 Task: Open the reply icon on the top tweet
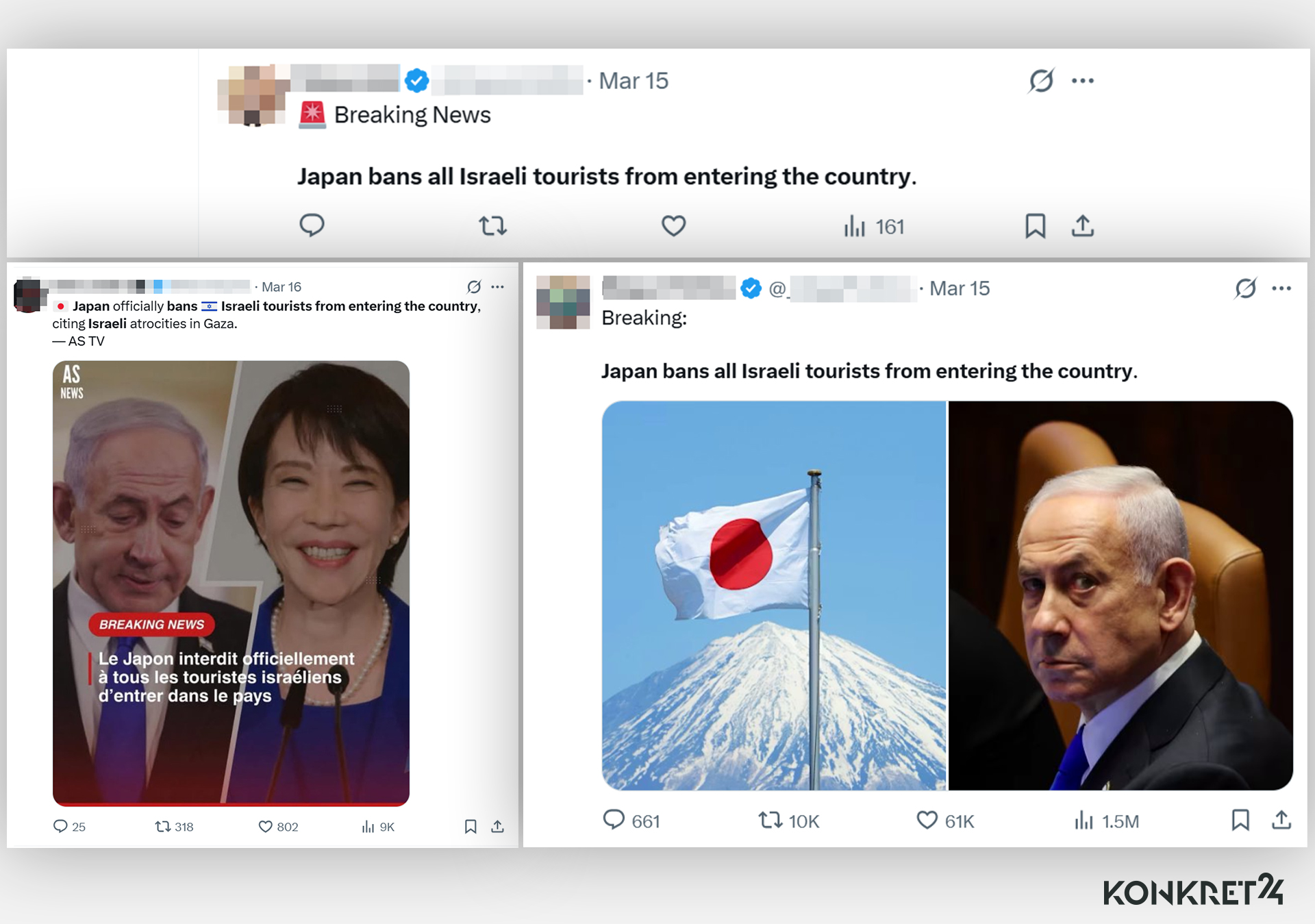tap(312, 225)
